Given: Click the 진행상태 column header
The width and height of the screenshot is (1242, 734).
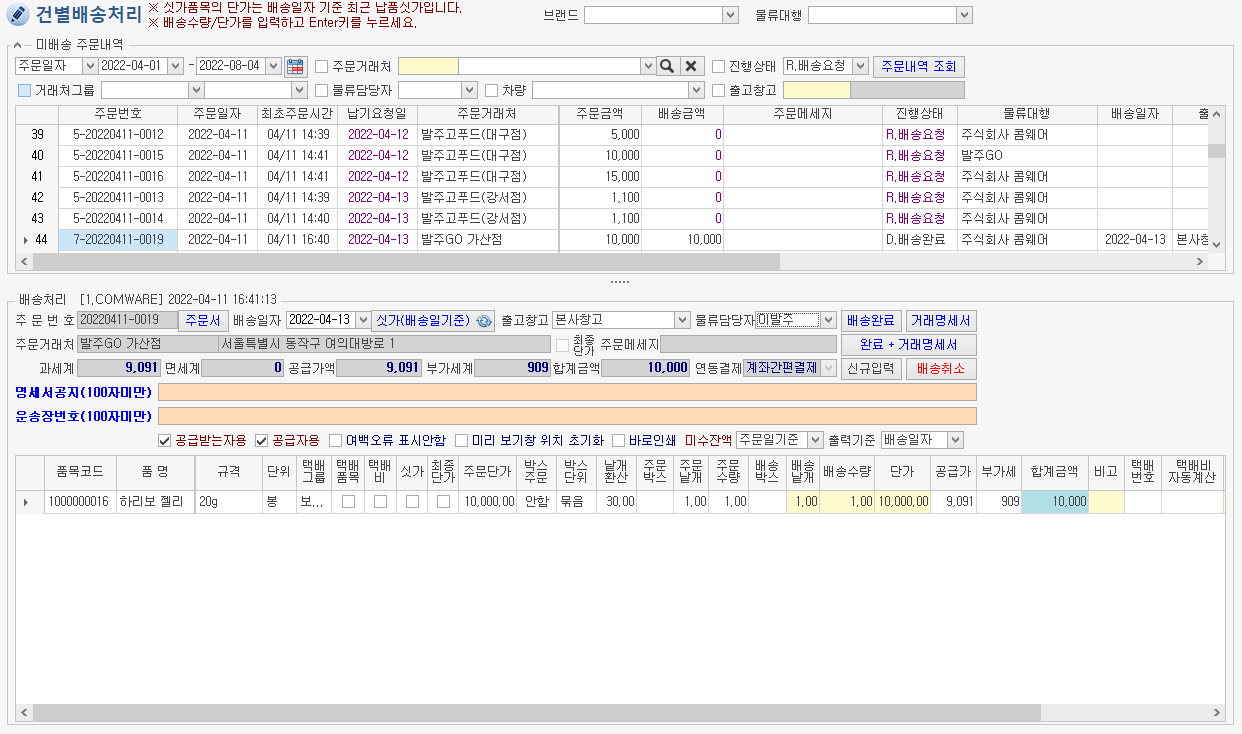Looking at the screenshot, I should point(920,114).
